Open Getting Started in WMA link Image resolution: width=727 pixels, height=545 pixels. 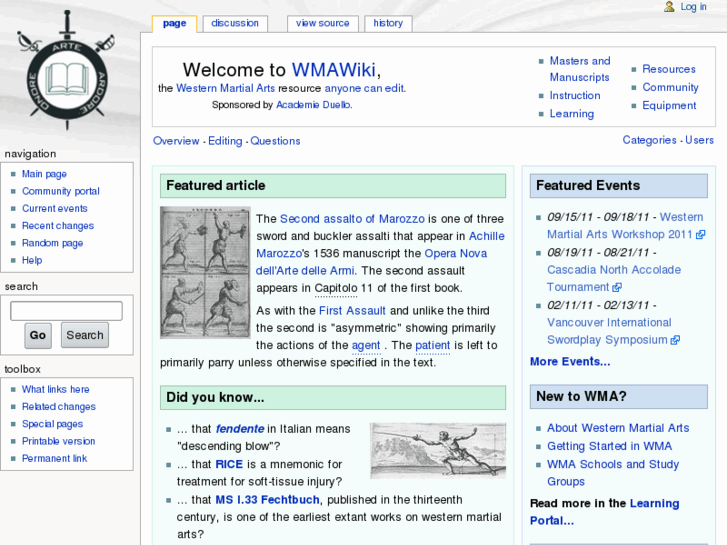(x=609, y=446)
